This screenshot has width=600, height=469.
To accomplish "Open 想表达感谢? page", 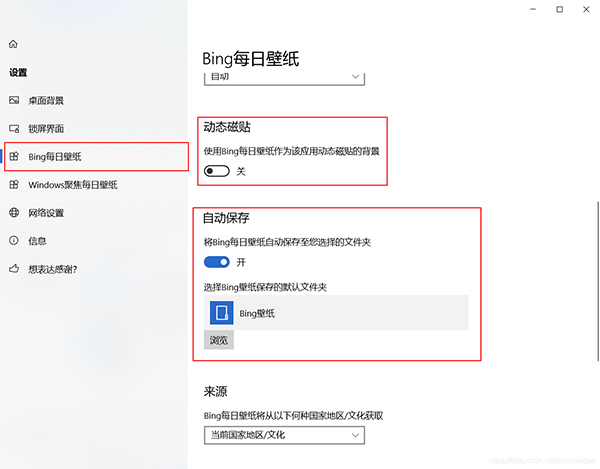I will pos(94,269).
